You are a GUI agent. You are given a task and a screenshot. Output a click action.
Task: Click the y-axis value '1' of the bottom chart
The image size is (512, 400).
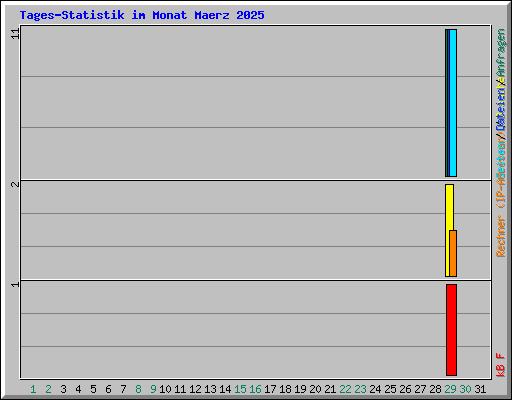[16, 285]
